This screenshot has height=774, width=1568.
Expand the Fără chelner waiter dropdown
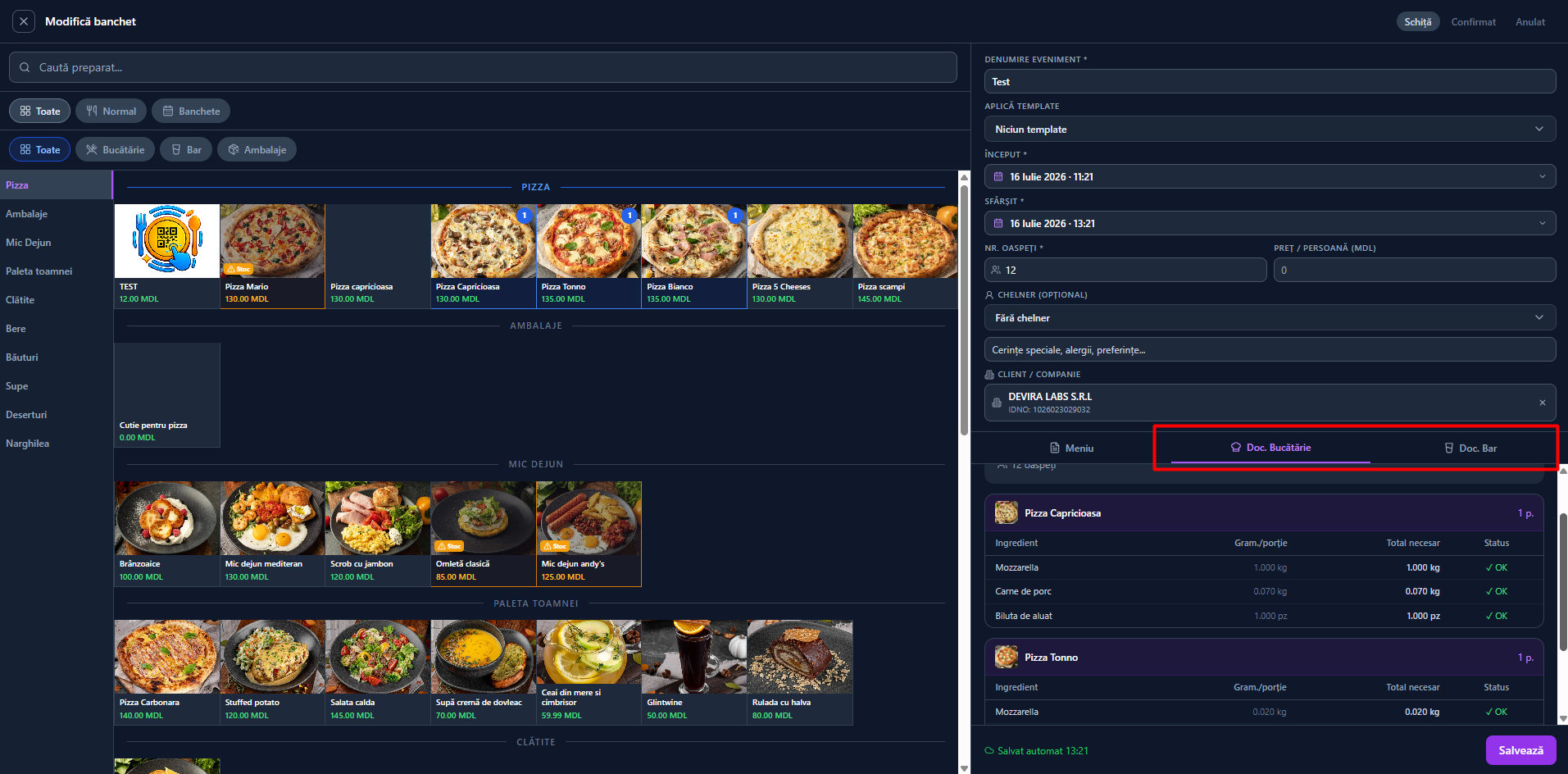coord(1270,317)
